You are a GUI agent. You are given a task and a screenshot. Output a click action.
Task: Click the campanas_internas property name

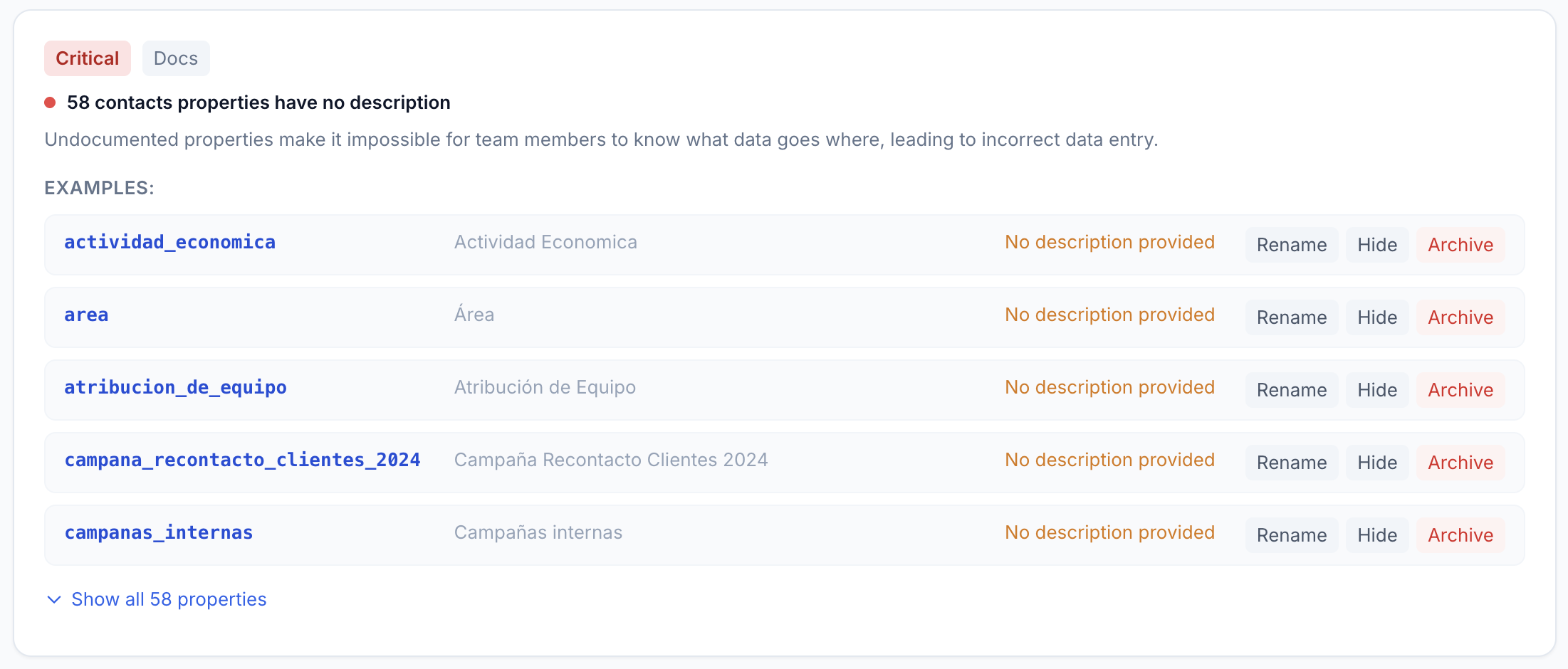[159, 533]
